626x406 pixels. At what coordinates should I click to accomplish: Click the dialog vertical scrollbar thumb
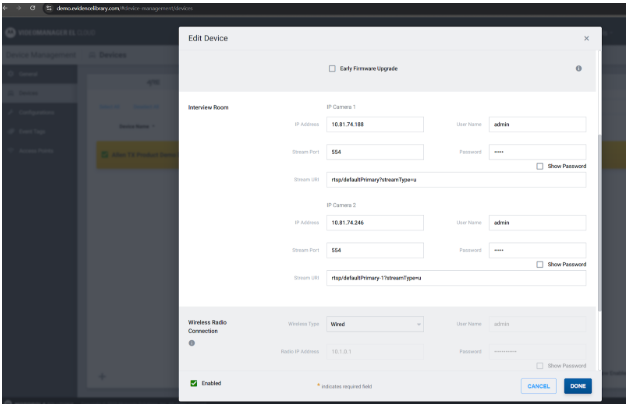point(599,223)
